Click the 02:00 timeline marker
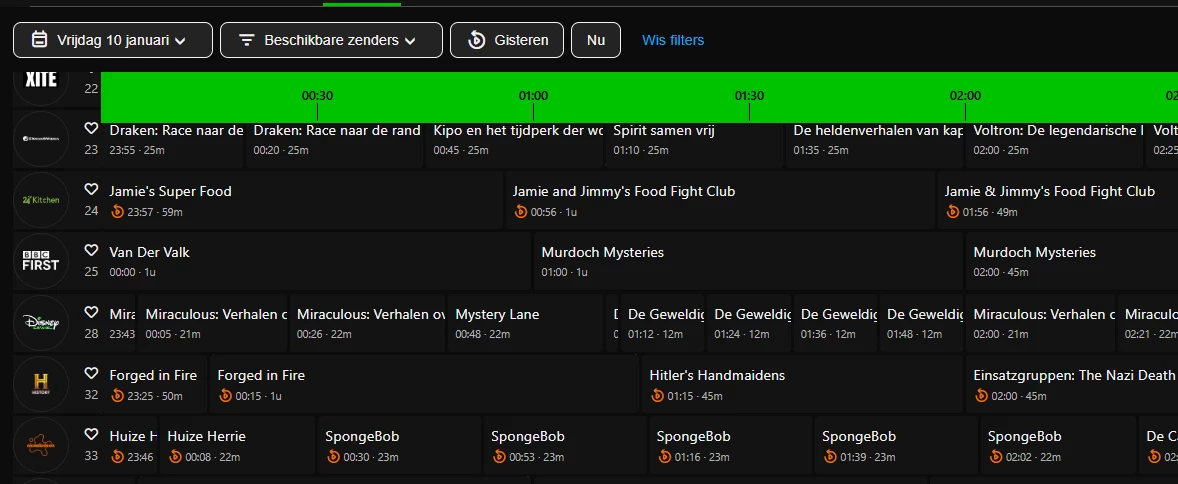This screenshot has height=484, width=1178. [x=965, y=96]
